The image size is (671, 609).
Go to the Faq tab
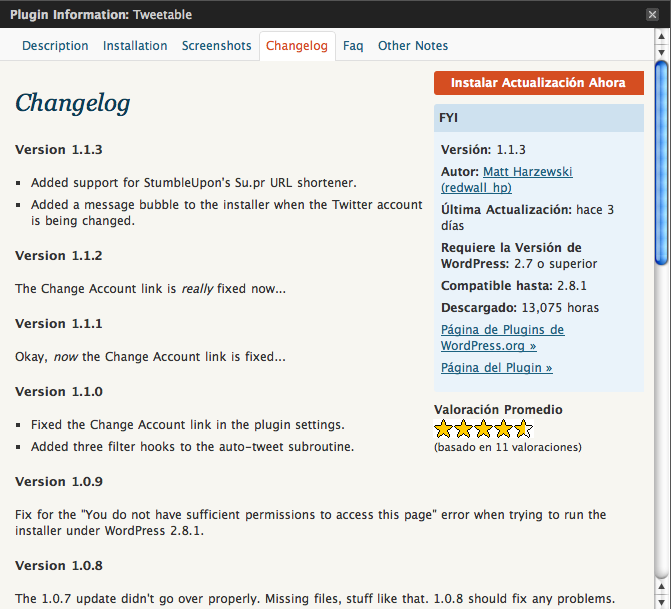click(353, 46)
